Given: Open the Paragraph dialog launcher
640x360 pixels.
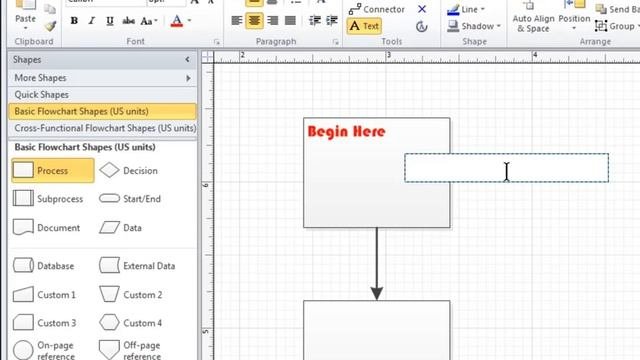Looking at the screenshot, I should point(336,42).
